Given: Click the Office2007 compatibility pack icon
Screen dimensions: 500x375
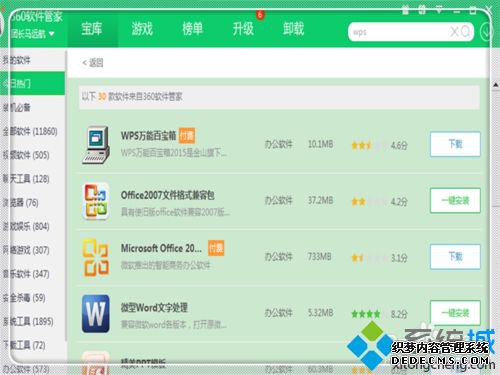Looking at the screenshot, I should pyautogui.click(x=96, y=201).
